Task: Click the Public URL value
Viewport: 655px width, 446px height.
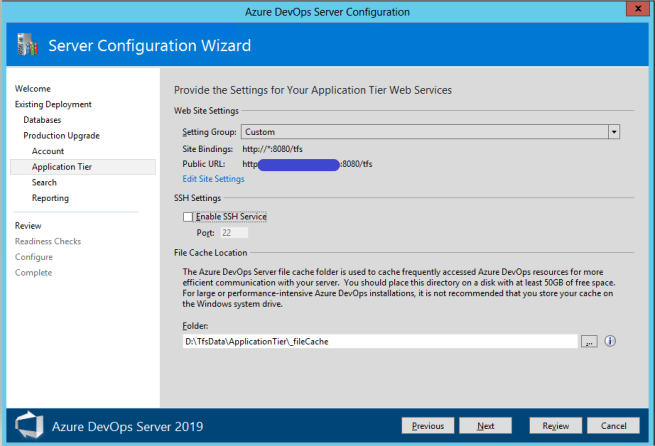Action: click(x=307, y=164)
